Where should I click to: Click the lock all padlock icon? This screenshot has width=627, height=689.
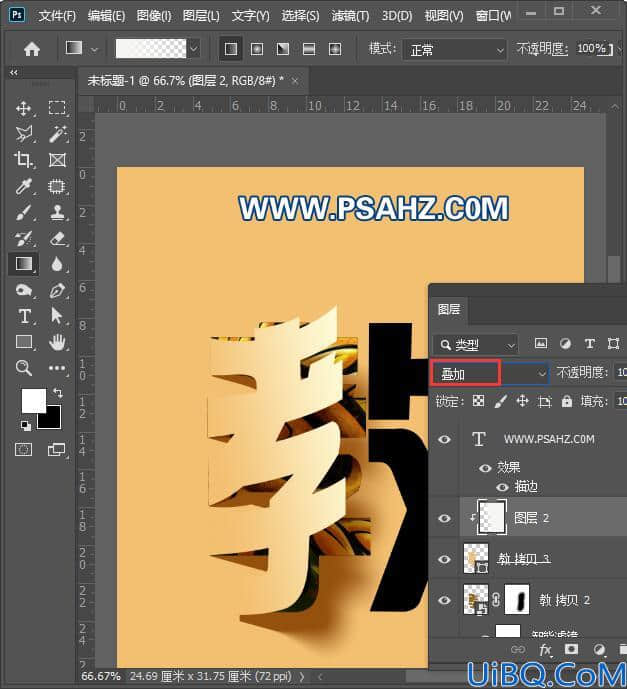click(567, 401)
